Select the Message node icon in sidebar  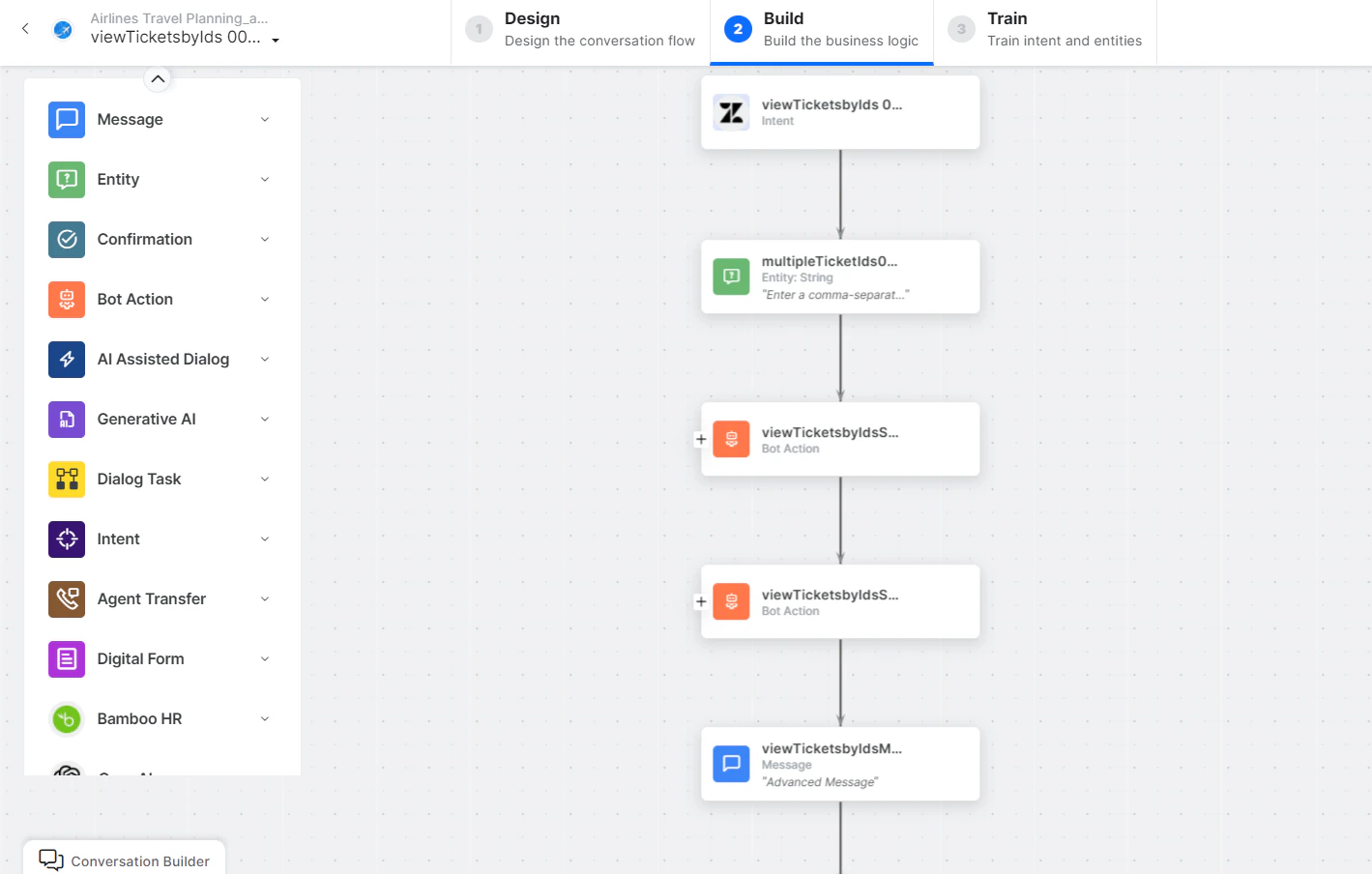[x=67, y=119]
